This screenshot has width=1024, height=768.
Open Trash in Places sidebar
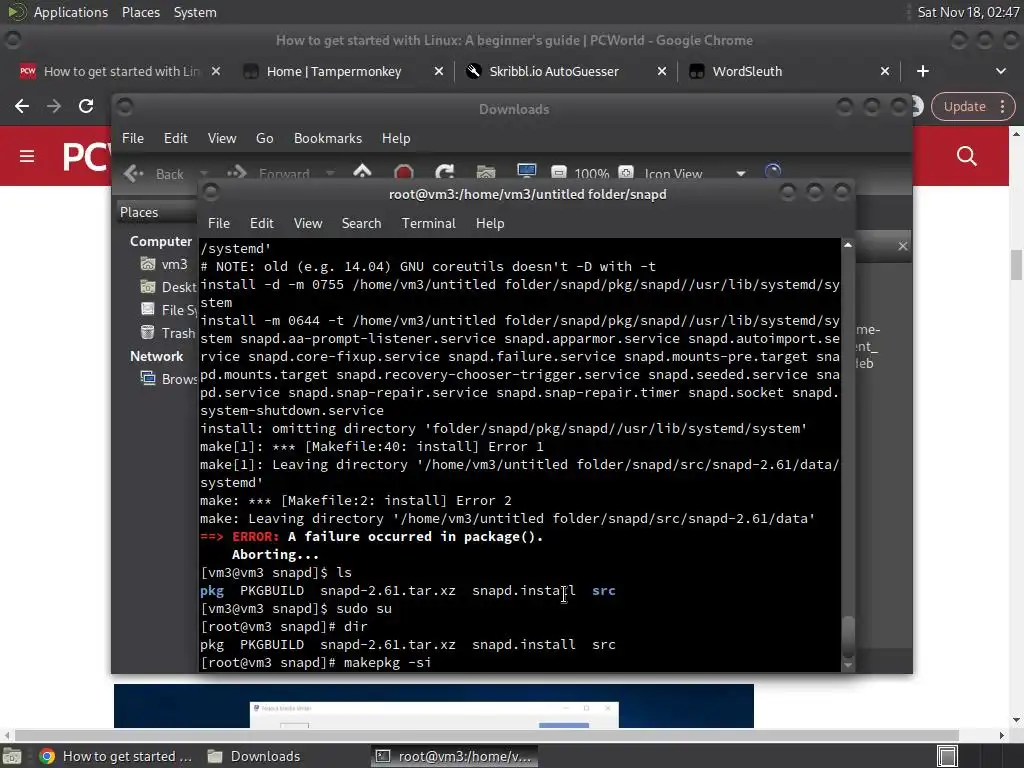point(168,333)
